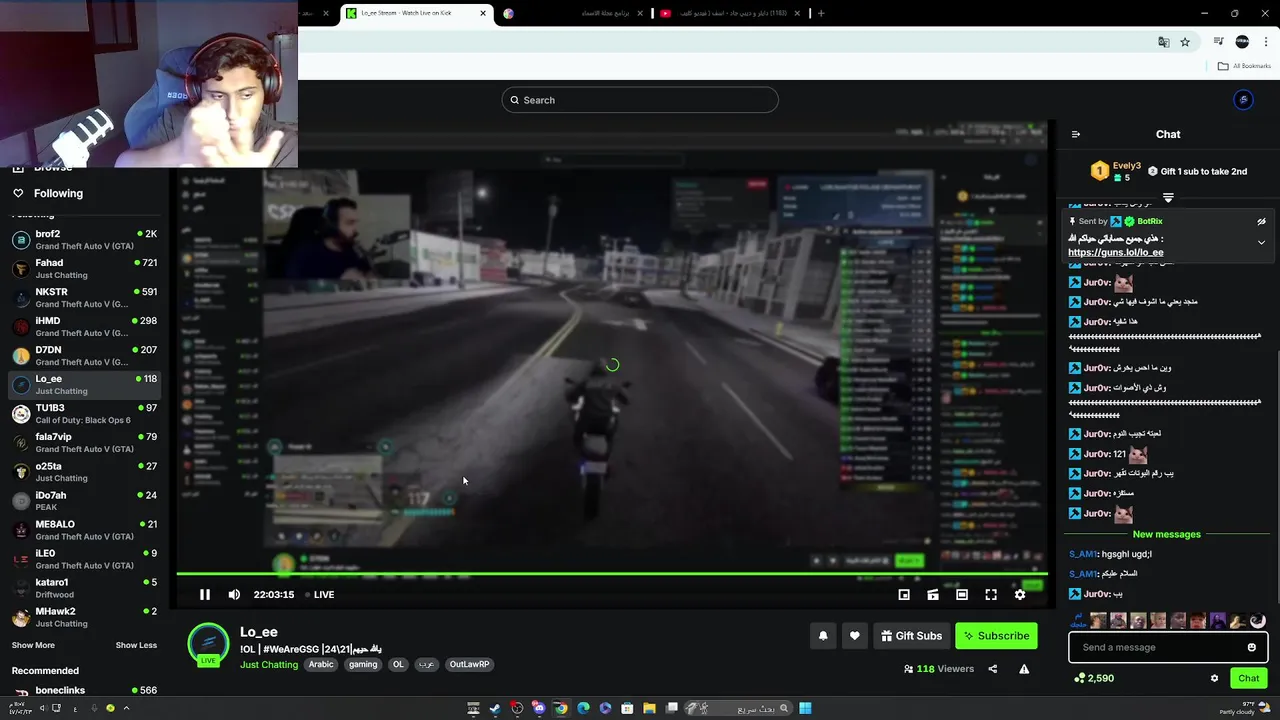Expand list with Show More
This screenshot has height=720, width=1280.
click(33, 645)
